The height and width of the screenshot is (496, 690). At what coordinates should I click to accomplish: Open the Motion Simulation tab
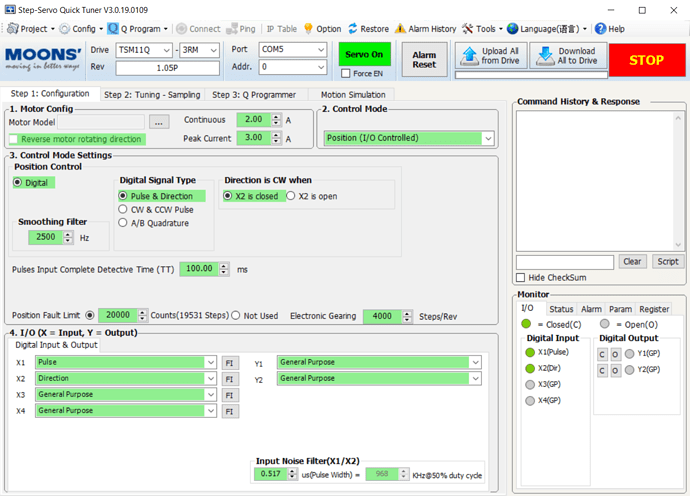click(353, 95)
